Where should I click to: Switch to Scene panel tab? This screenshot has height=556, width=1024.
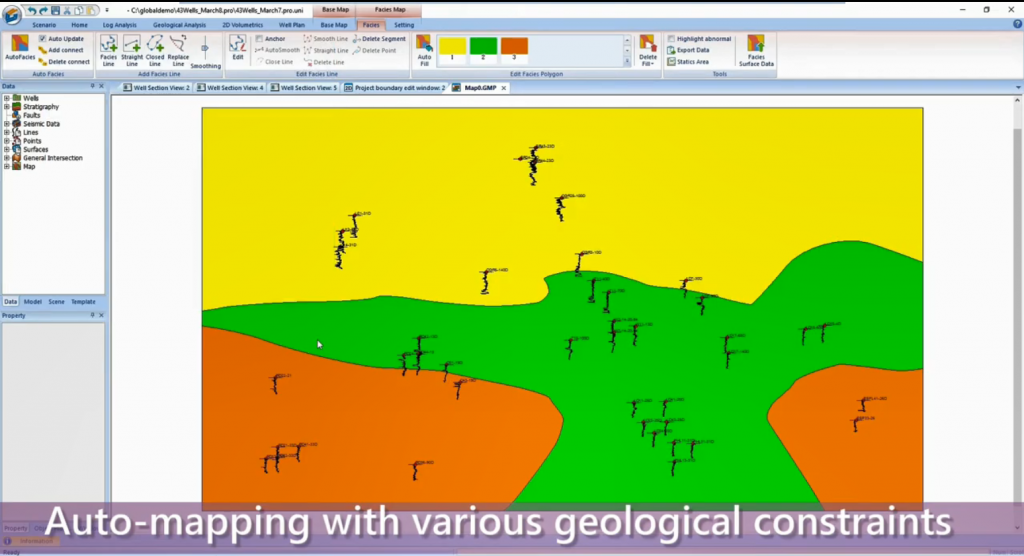(x=56, y=302)
